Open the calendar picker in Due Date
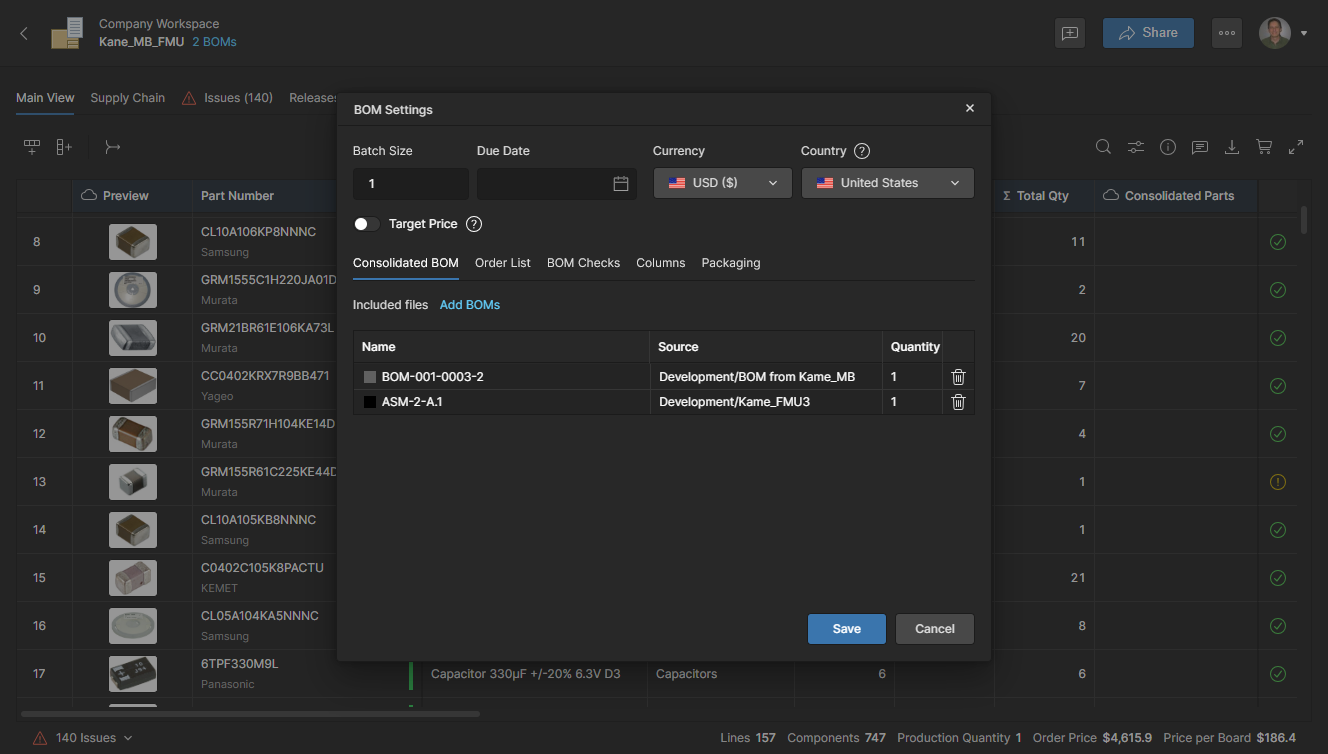The image size is (1328, 754). [621, 184]
